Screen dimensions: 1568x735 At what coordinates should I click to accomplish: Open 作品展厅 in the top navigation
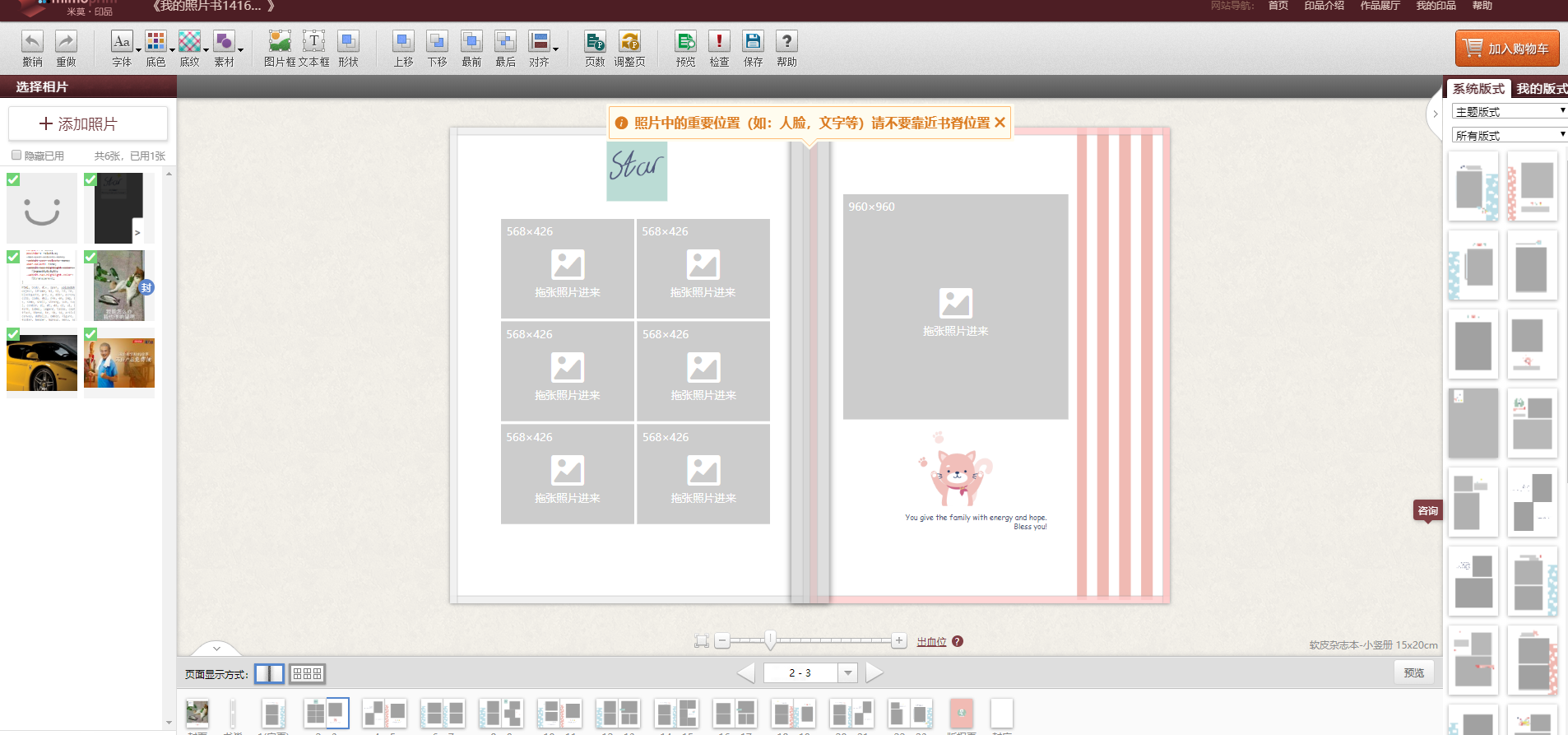pos(1380,6)
